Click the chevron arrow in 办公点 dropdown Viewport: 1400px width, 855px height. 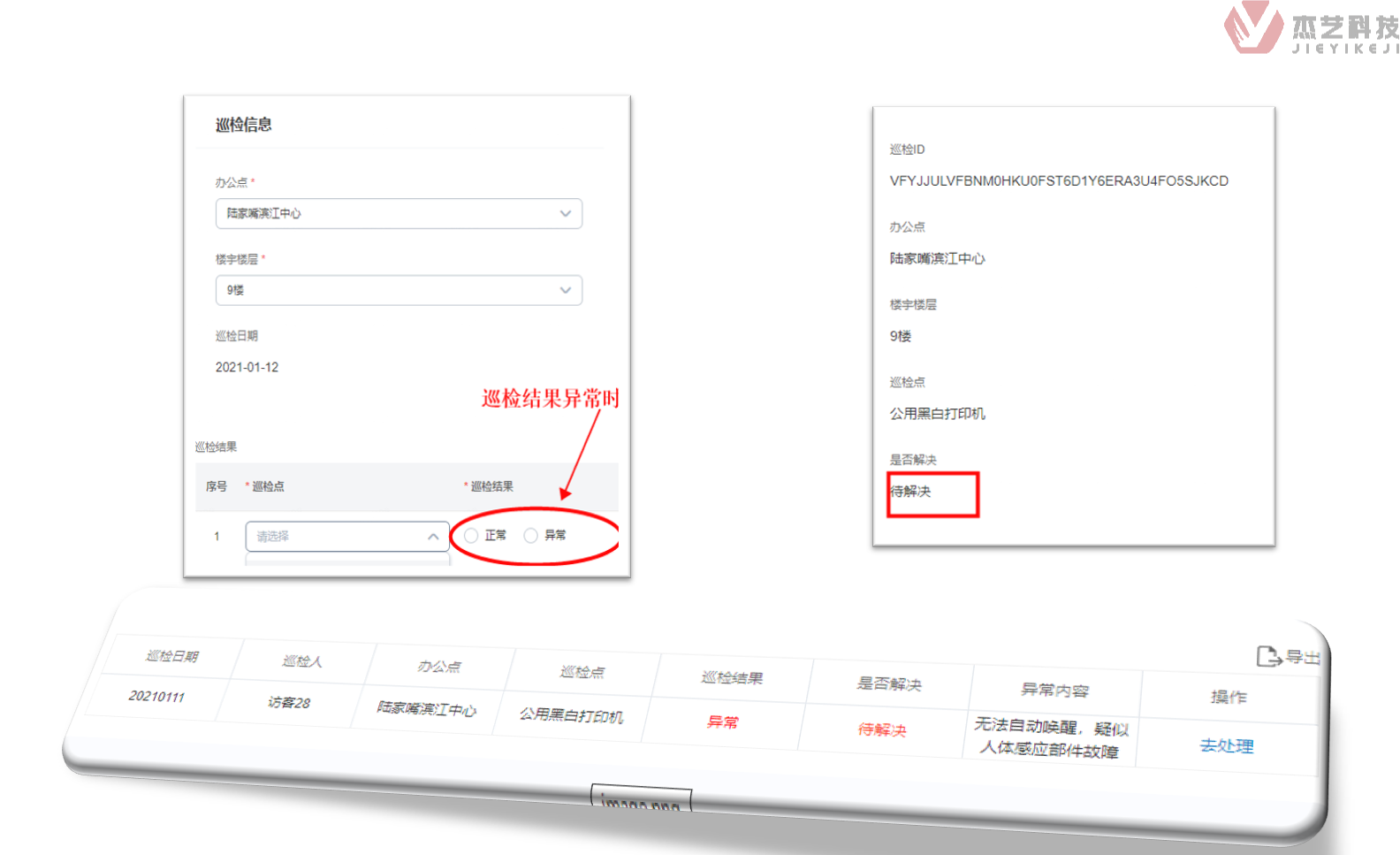coord(566,213)
